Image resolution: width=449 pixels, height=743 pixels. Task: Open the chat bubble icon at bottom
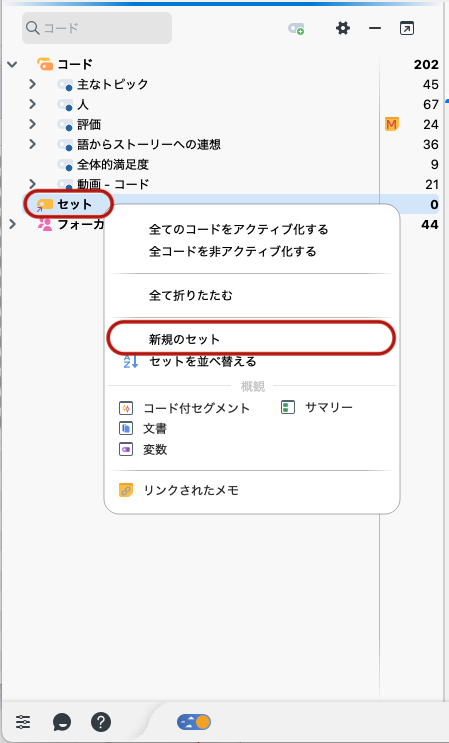click(x=62, y=723)
